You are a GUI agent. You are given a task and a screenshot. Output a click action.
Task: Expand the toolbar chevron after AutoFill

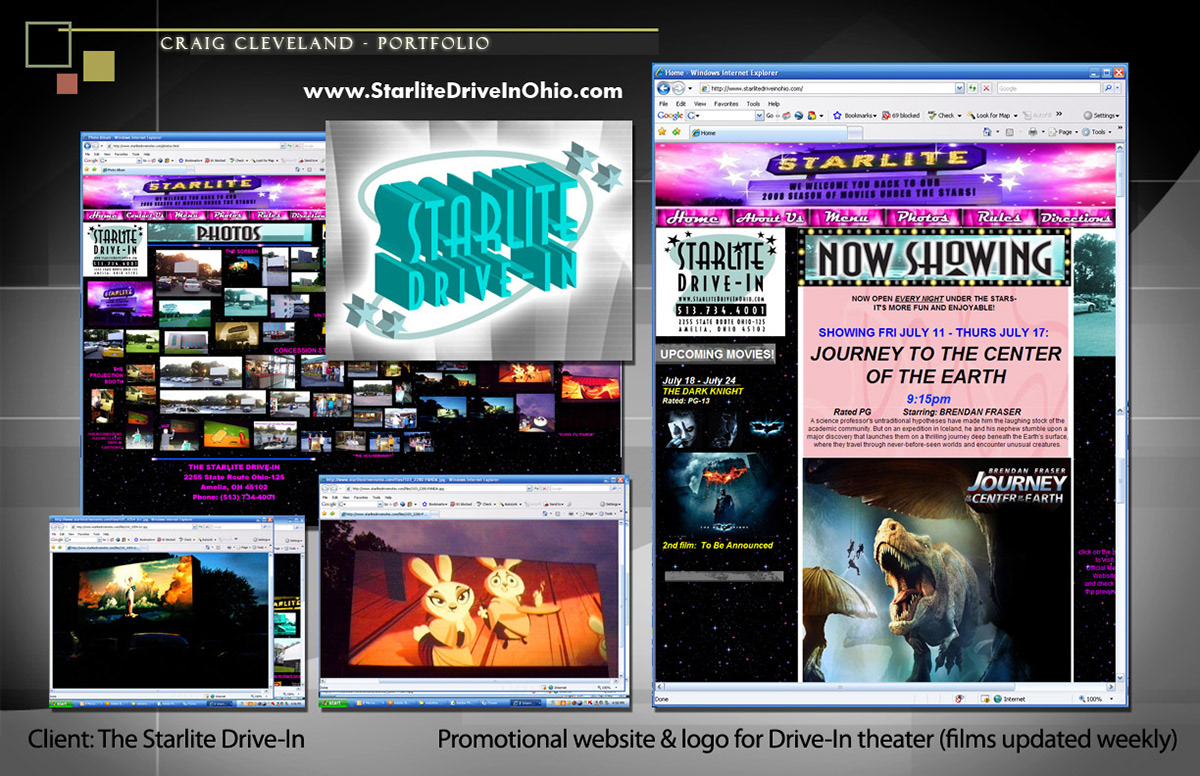(x=1059, y=113)
